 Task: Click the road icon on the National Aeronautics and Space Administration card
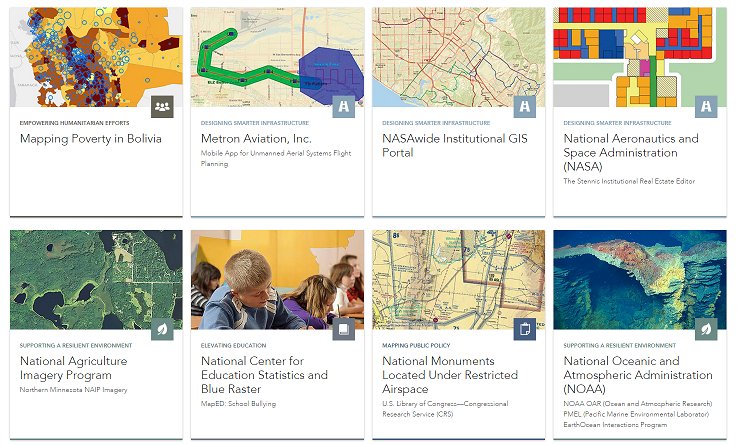coord(706,107)
